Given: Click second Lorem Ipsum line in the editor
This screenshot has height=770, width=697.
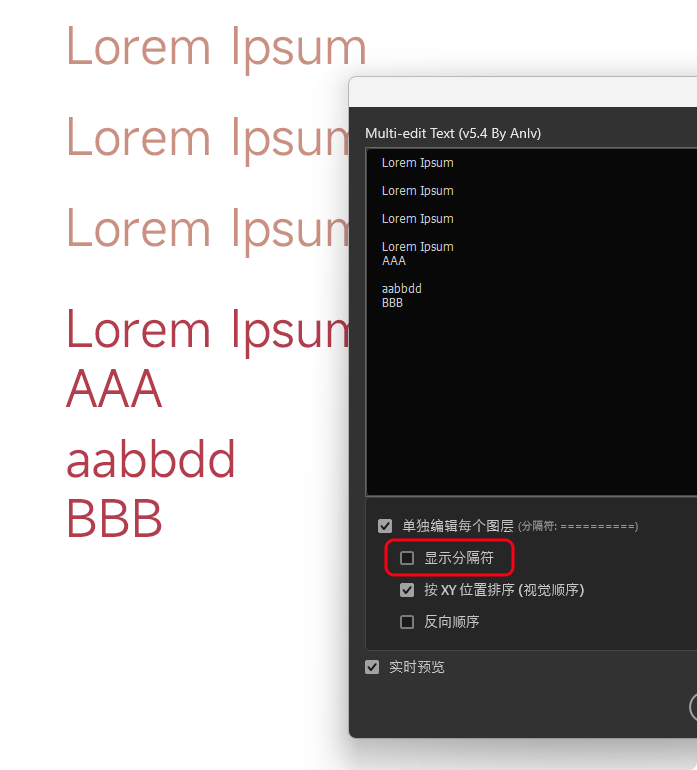Looking at the screenshot, I should 417,191.
